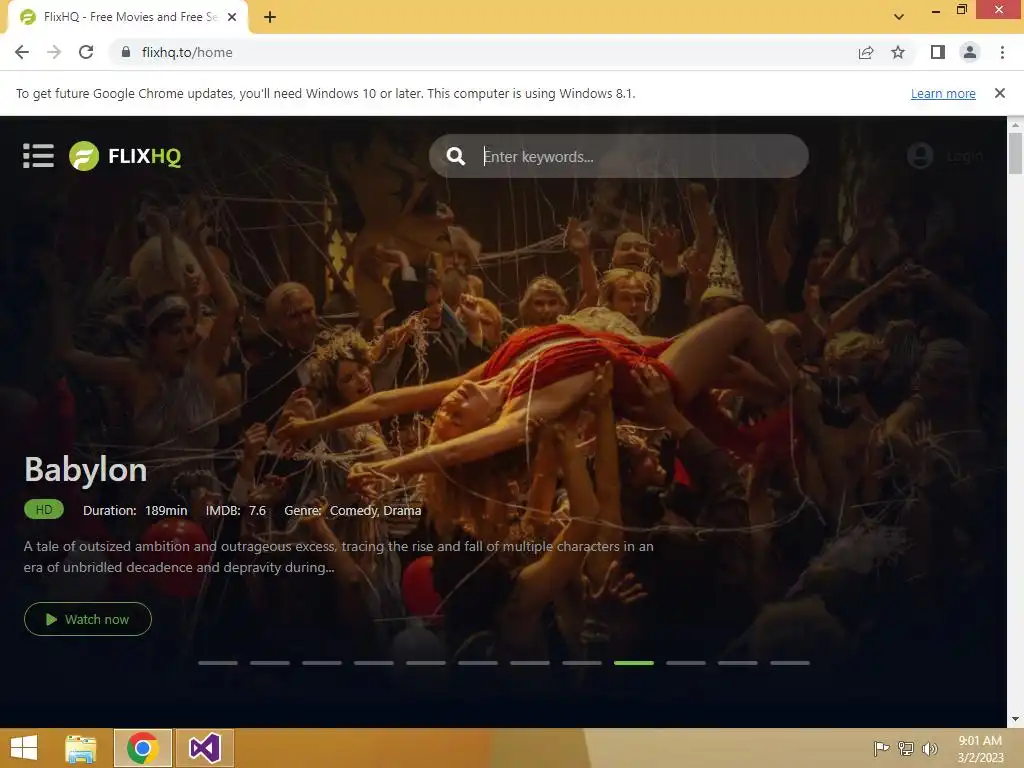Image resolution: width=1024 pixels, height=768 pixels.
Task: Click the network tray icon
Action: pos(906,748)
